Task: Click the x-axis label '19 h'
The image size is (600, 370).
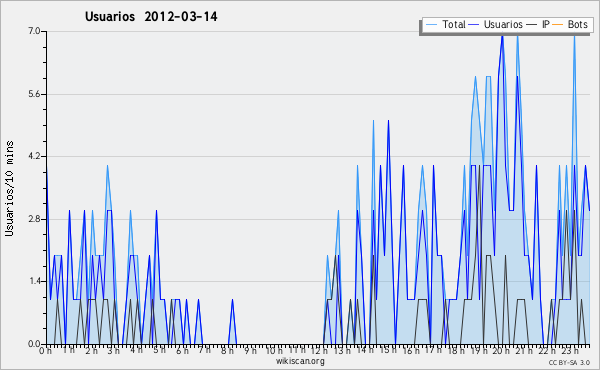Action: (478, 351)
